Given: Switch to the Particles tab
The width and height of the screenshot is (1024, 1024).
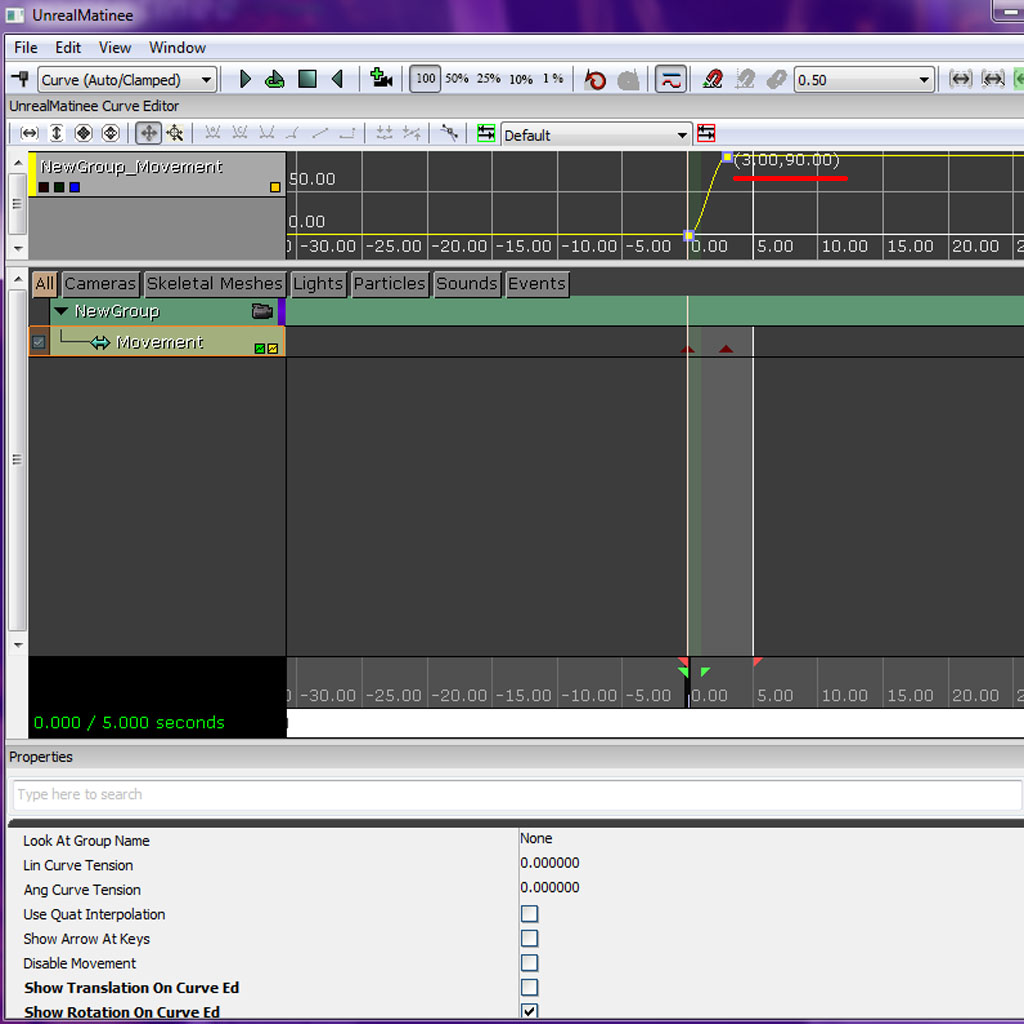Looking at the screenshot, I should 389,284.
